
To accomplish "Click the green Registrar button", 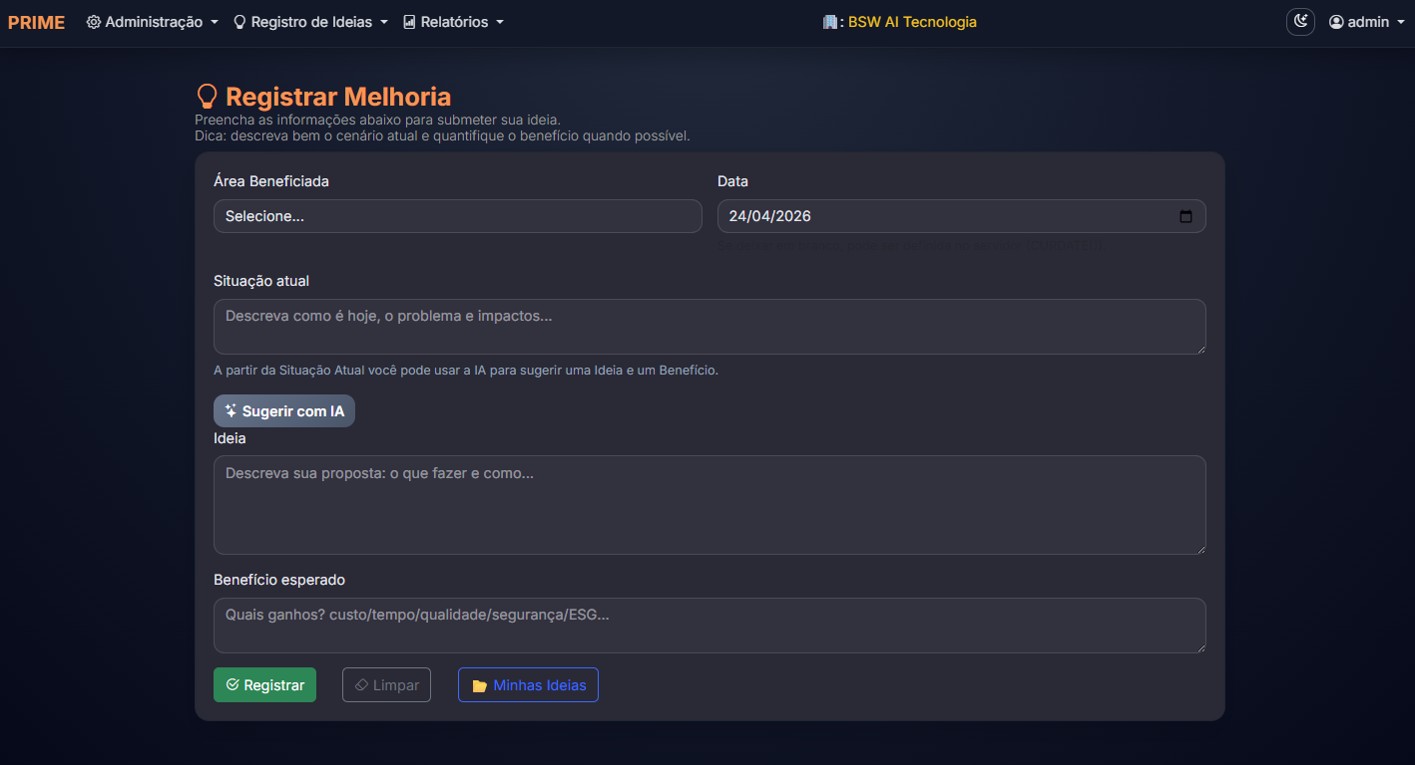I will pyautogui.click(x=265, y=685).
